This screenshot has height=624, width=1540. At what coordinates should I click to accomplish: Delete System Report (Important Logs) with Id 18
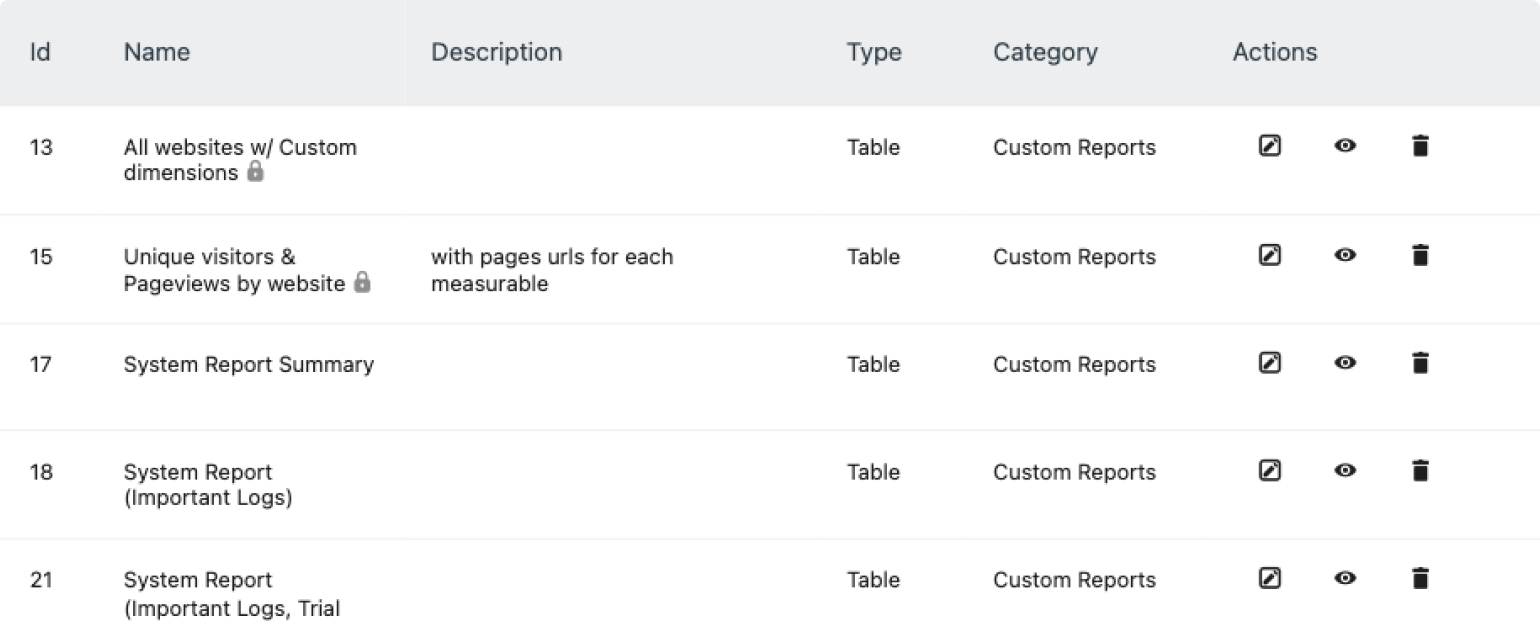(x=1419, y=470)
